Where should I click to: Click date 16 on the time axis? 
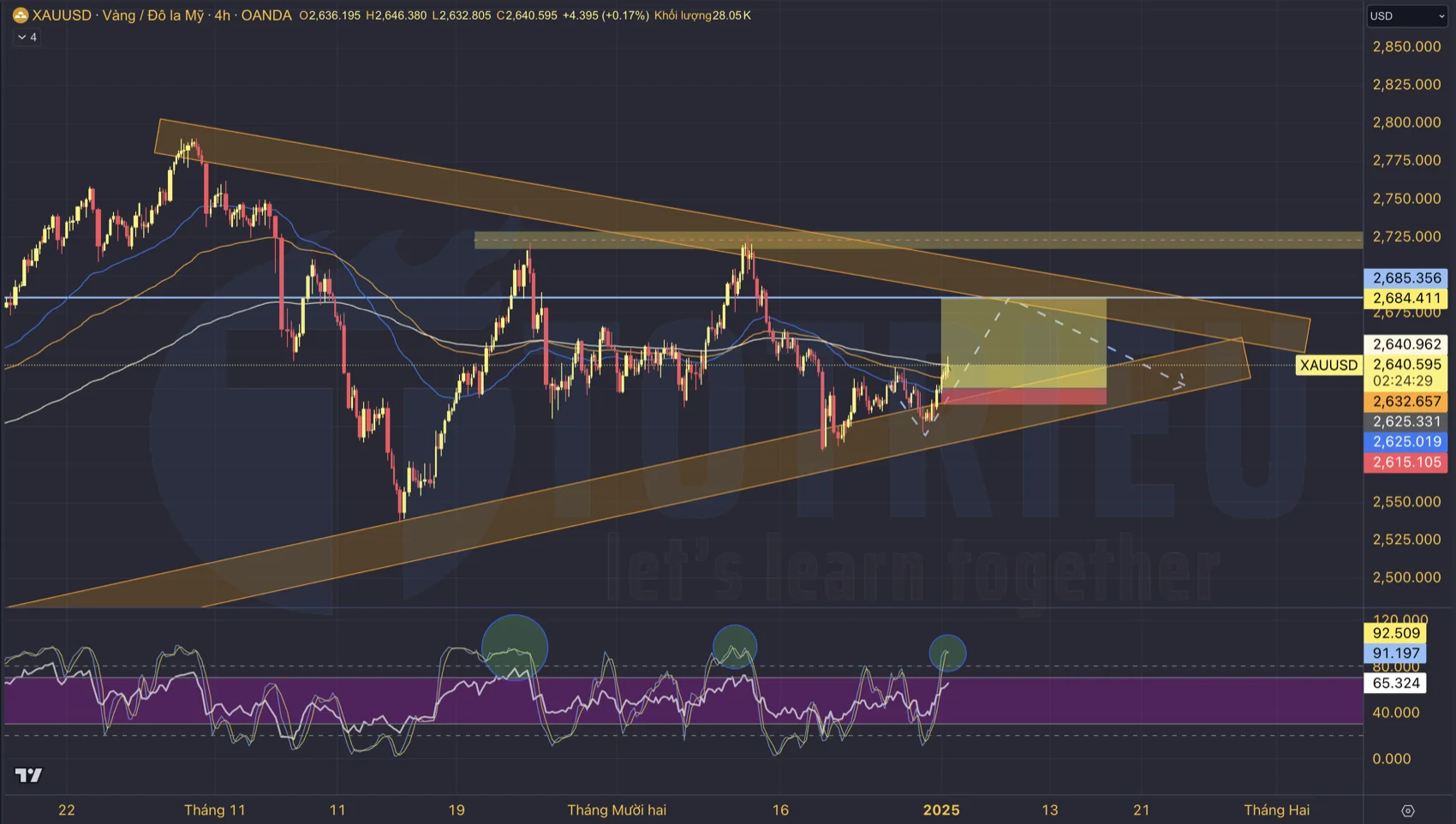coord(780,810)
